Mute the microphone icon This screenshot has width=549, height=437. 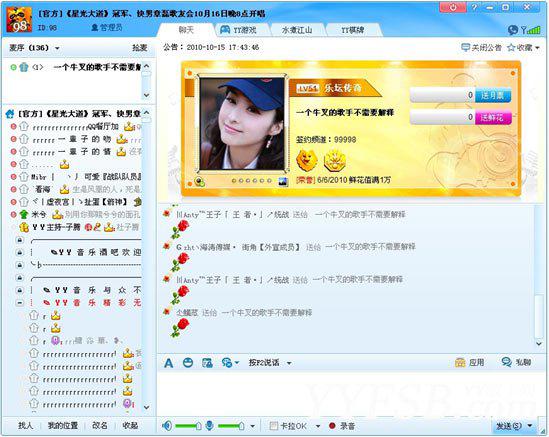tap(209, 426)
